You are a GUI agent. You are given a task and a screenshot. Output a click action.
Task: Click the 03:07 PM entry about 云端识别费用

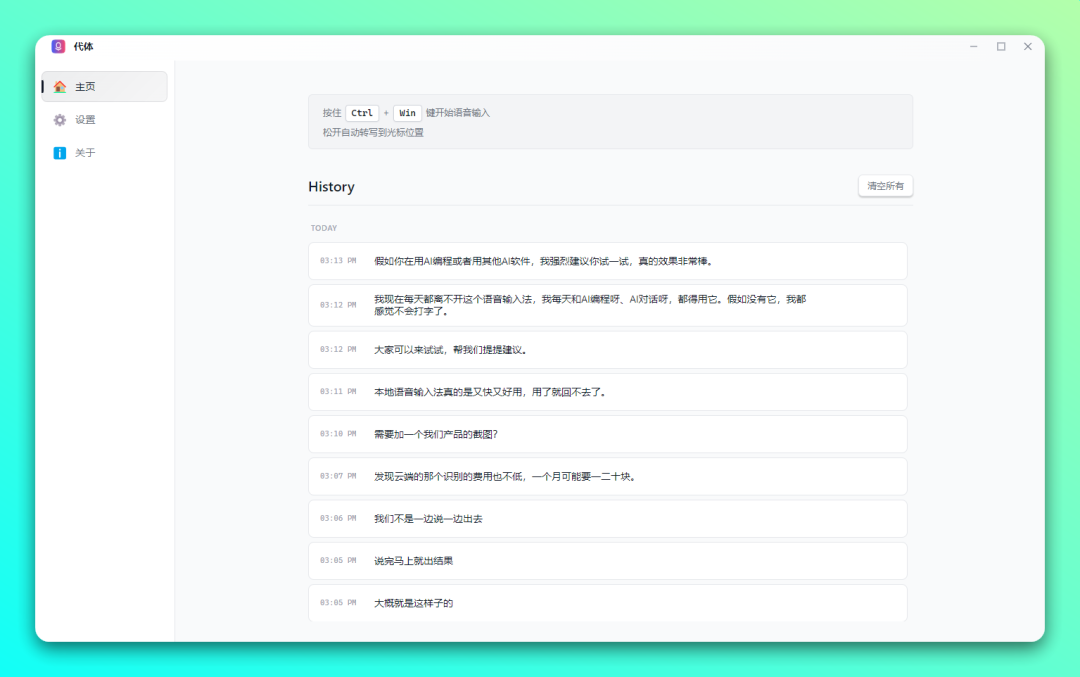607,476
